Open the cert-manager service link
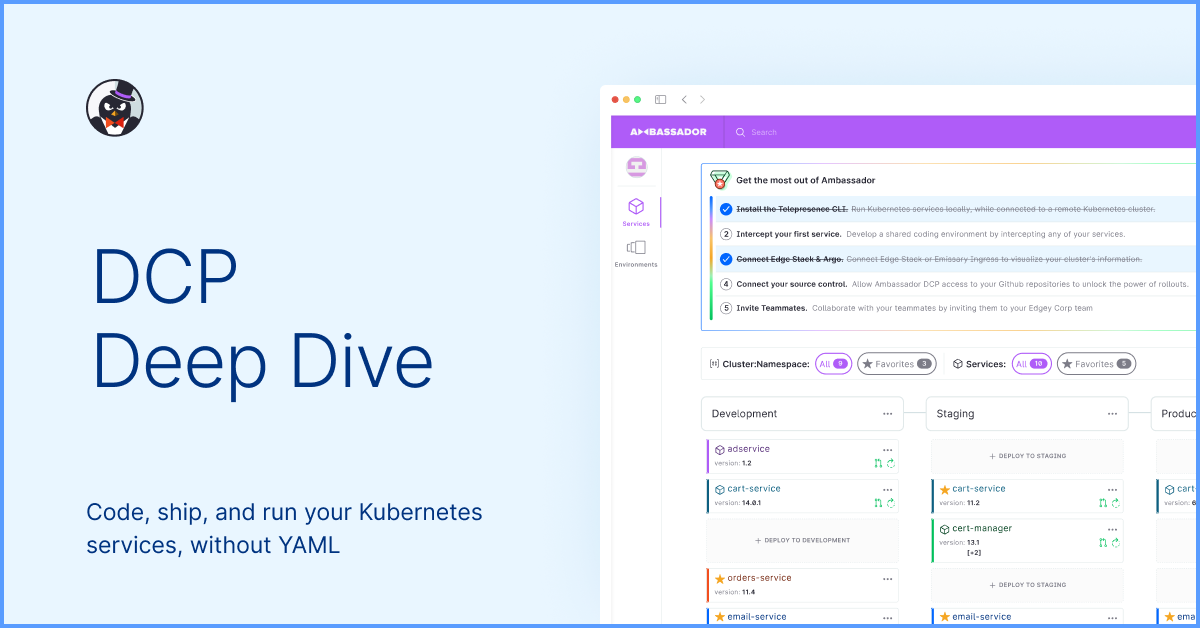 click(x=982, y=528)
